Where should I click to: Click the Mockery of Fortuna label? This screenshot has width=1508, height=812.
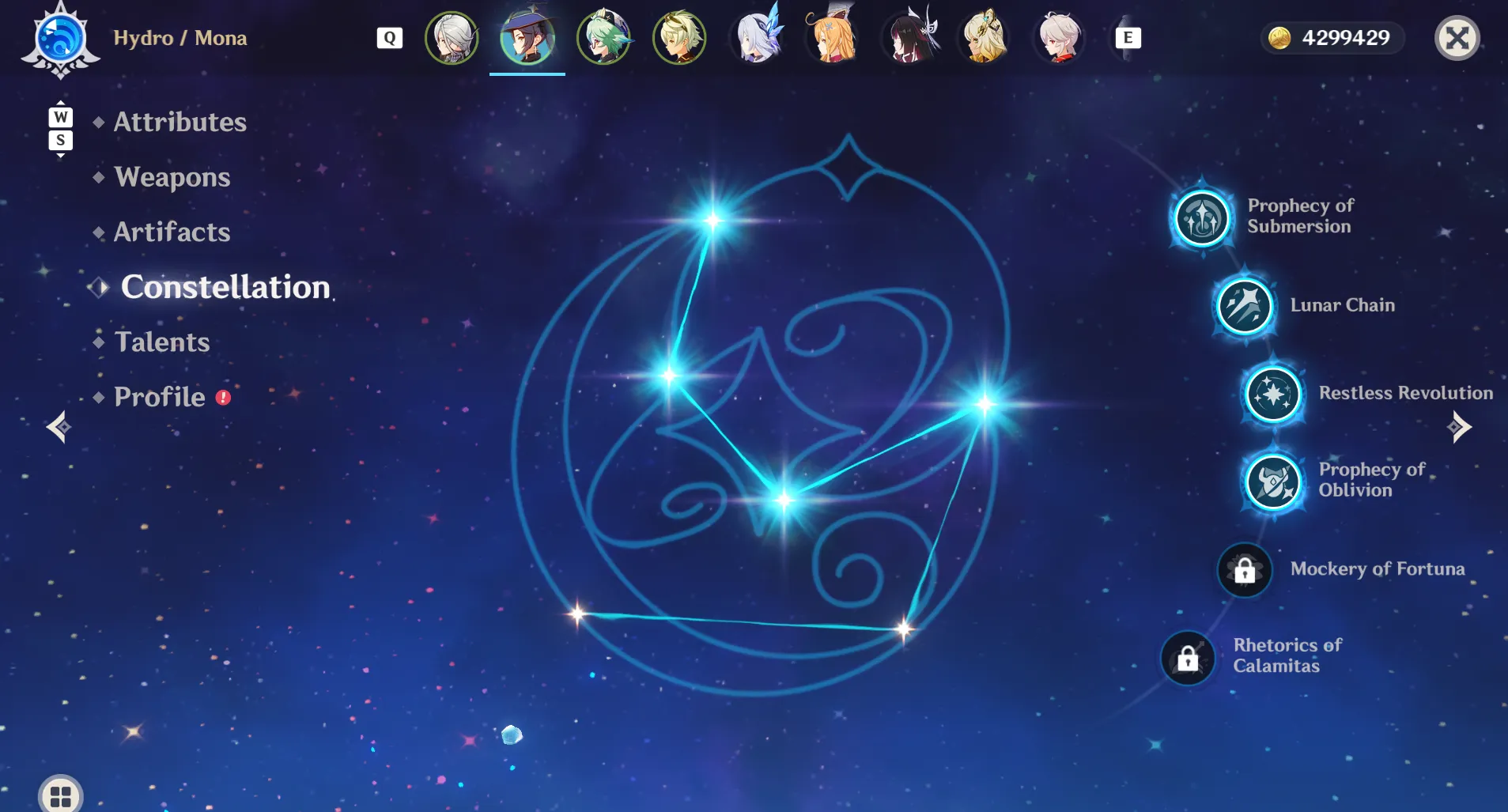click(1377, 569)
